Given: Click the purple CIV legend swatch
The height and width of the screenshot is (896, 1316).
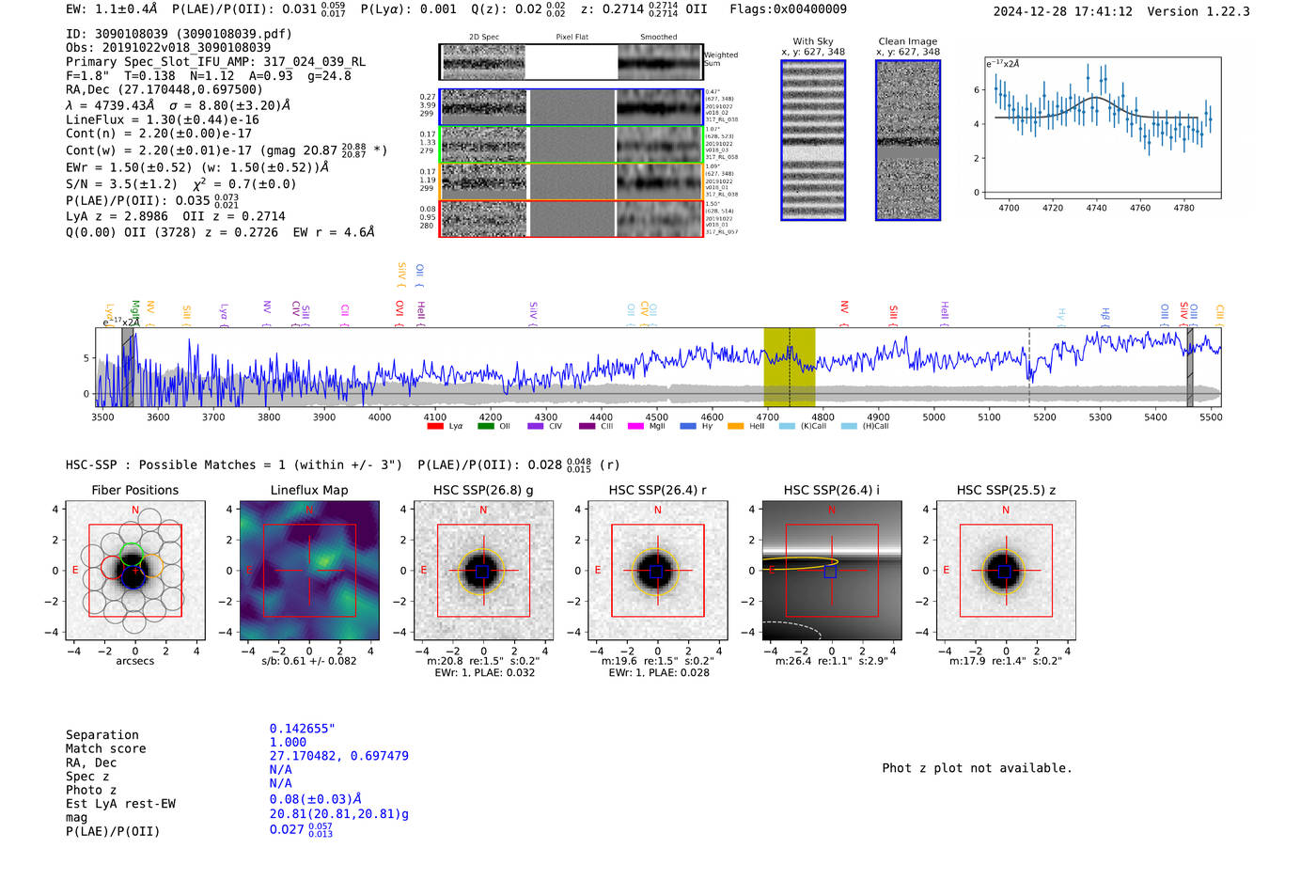Looking at the screenshot, I should coord(536,426).
